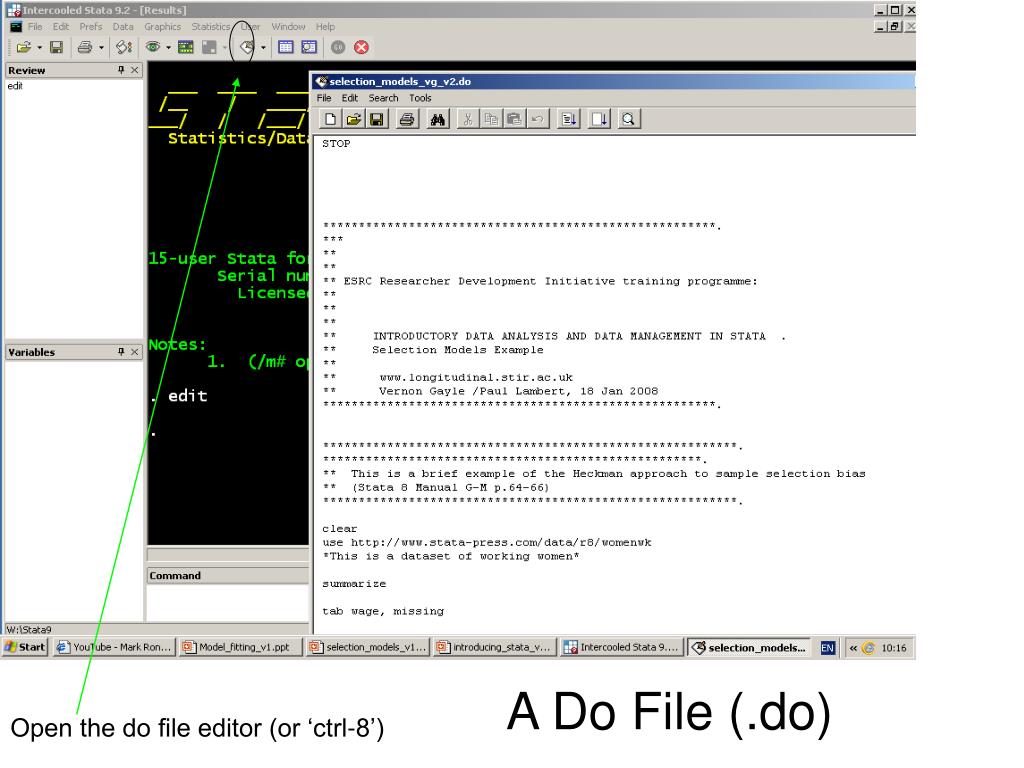Expand the Open file dropdown arrow in Stata toolbar
1024x768 pixels.
click(x=39, y=48)
